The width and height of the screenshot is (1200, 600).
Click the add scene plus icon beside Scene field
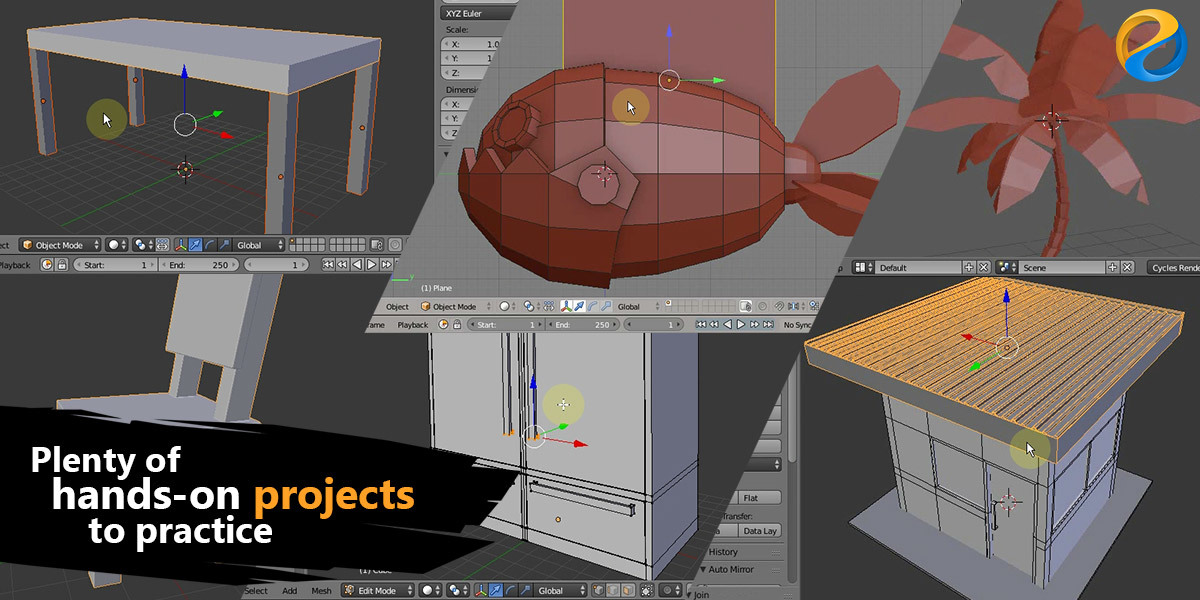click(1112, 268)
